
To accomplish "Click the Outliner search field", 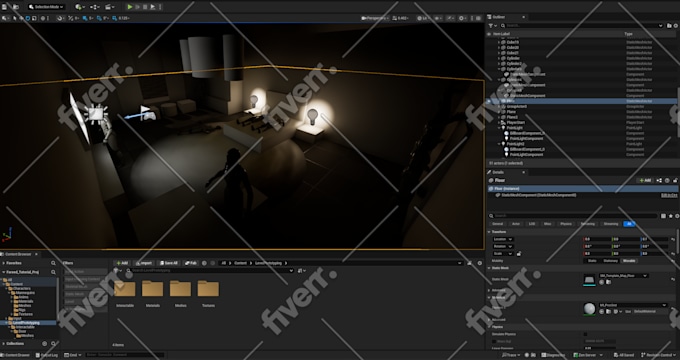I will (x=581, y=26).
